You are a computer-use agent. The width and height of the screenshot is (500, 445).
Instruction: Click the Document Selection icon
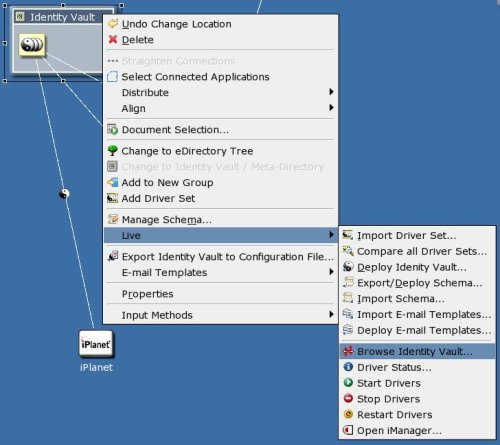pos(113,129)
